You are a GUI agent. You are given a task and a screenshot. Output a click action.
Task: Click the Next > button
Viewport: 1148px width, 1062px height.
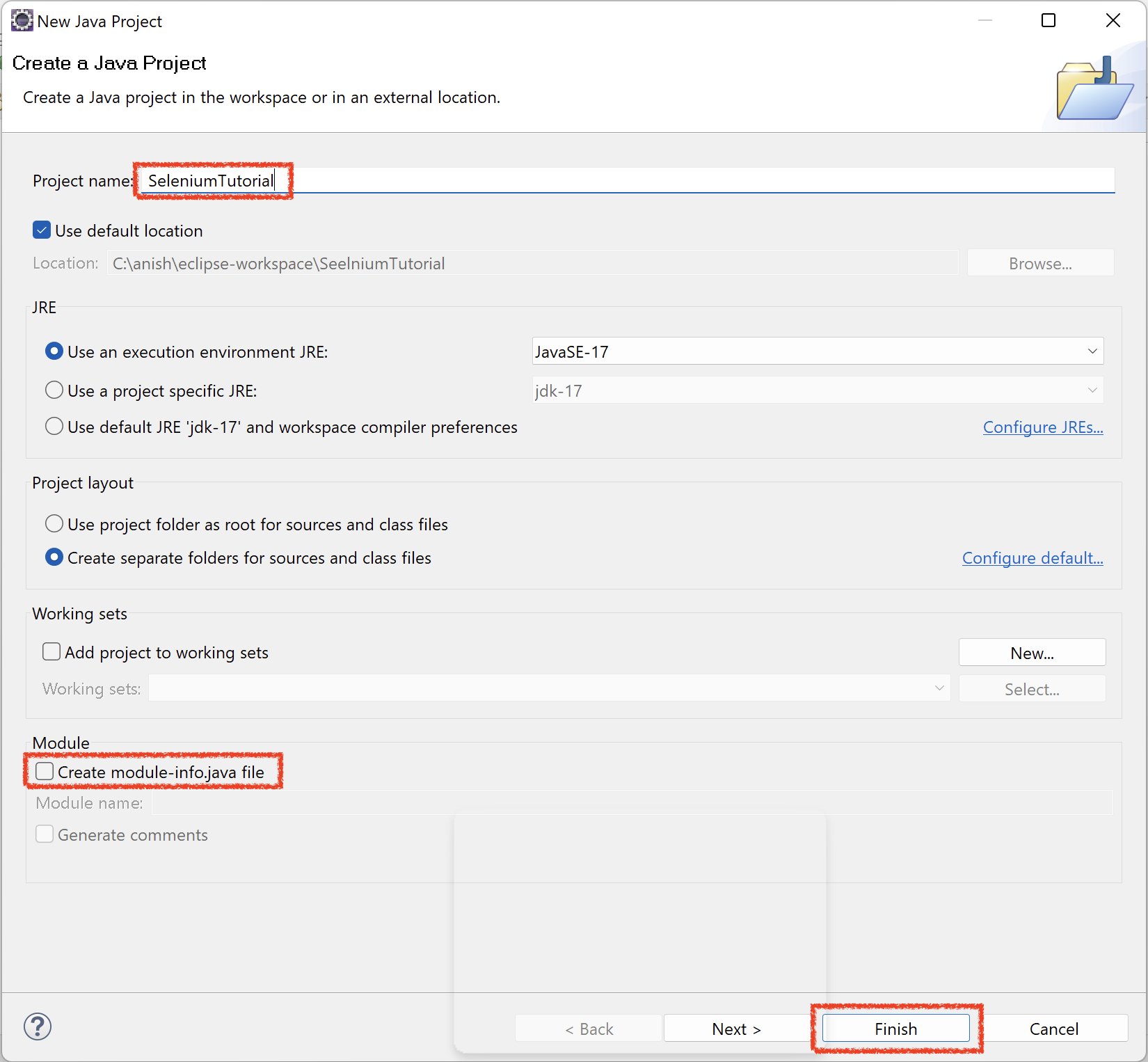(737, 1029)
